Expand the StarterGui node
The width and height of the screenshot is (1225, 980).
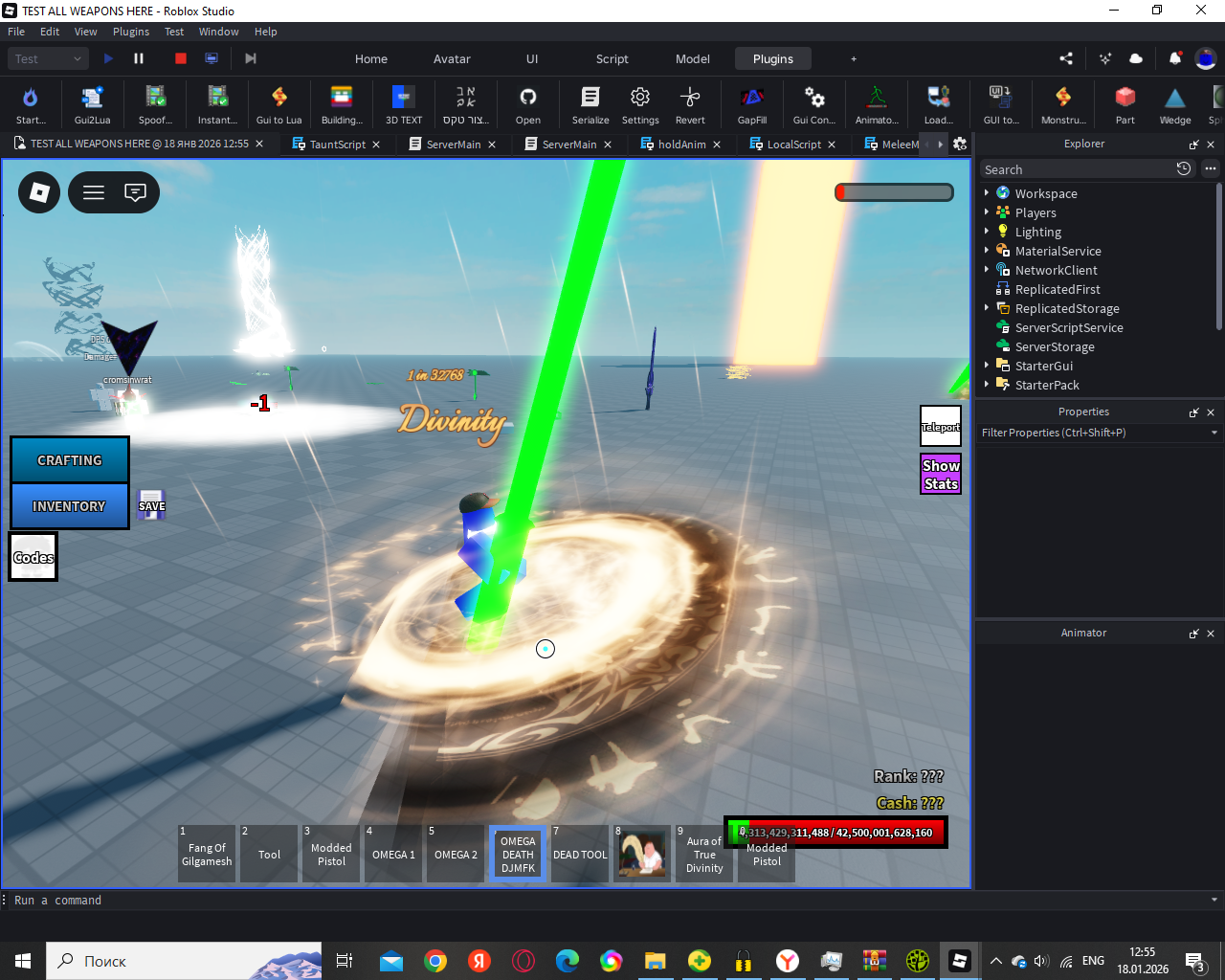click(x=987, y=365)
